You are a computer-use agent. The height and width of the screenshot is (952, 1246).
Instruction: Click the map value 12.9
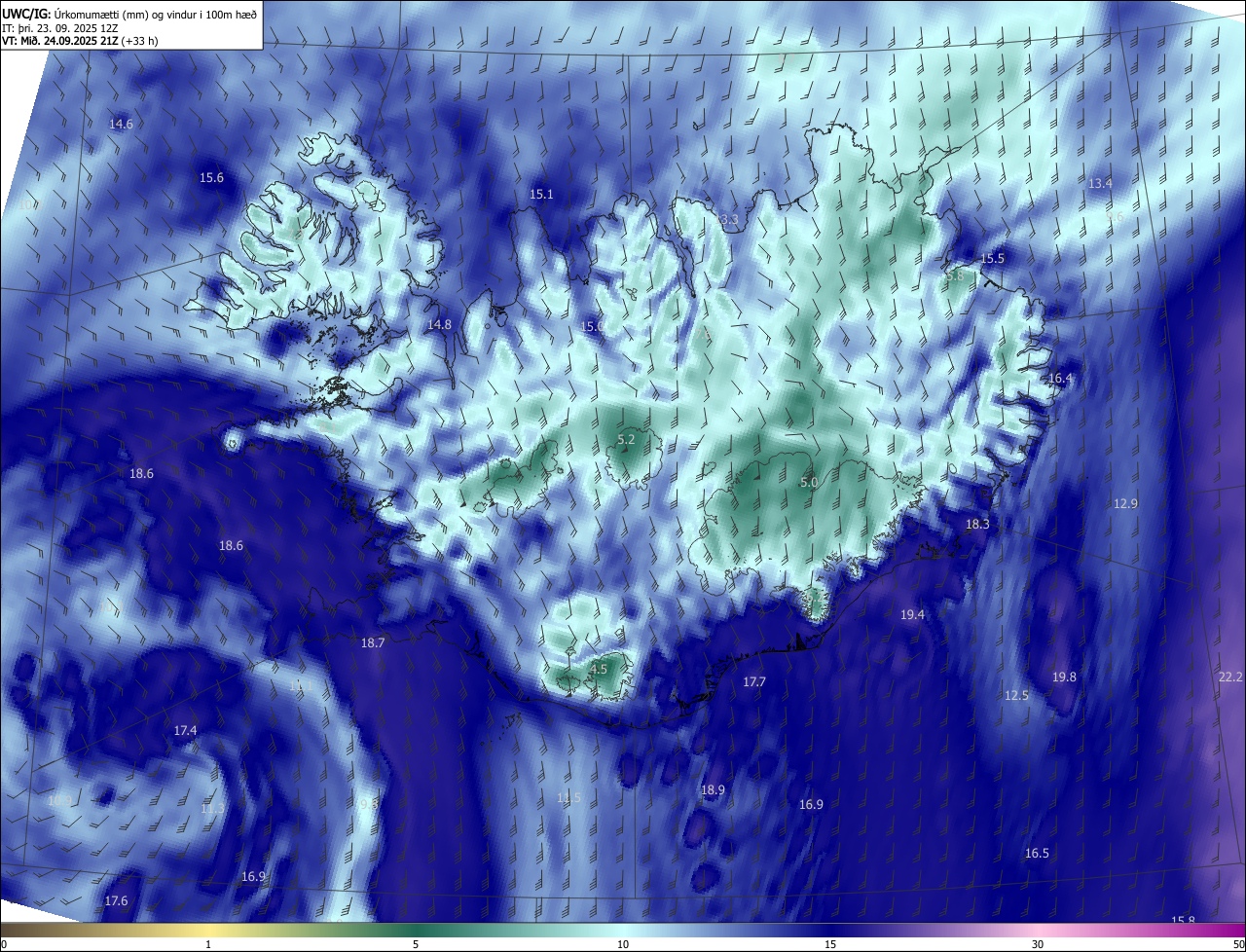[x=1125, y=503]
